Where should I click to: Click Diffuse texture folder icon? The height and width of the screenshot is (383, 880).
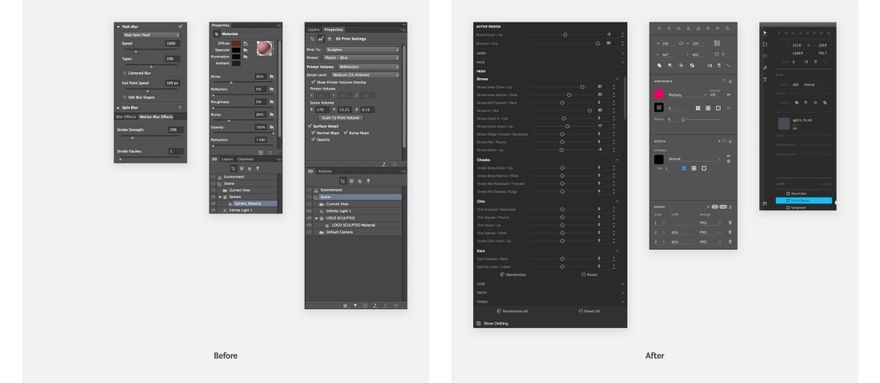click(245, 43)
